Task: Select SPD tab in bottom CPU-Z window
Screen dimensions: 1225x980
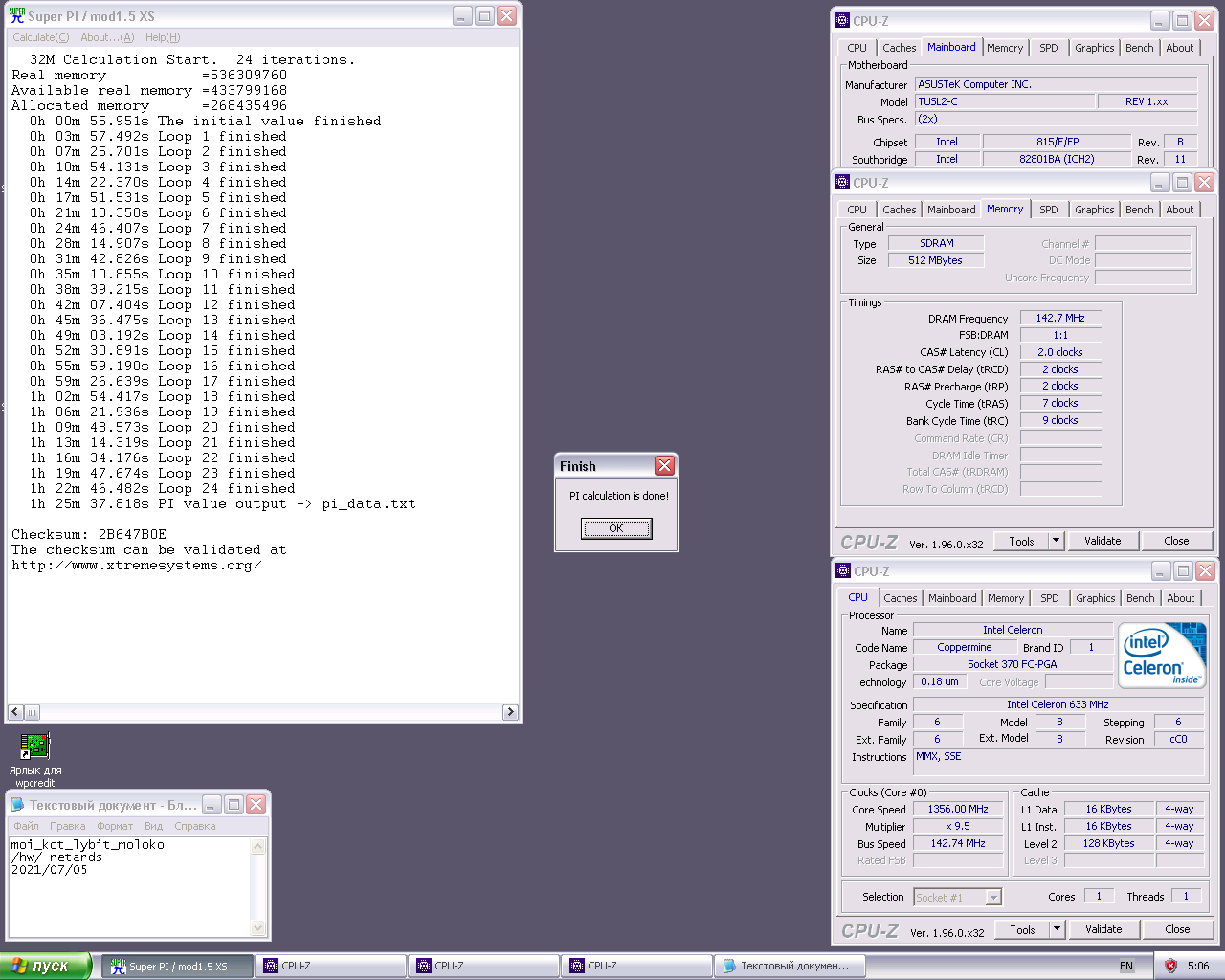Action: [1050, 598]
